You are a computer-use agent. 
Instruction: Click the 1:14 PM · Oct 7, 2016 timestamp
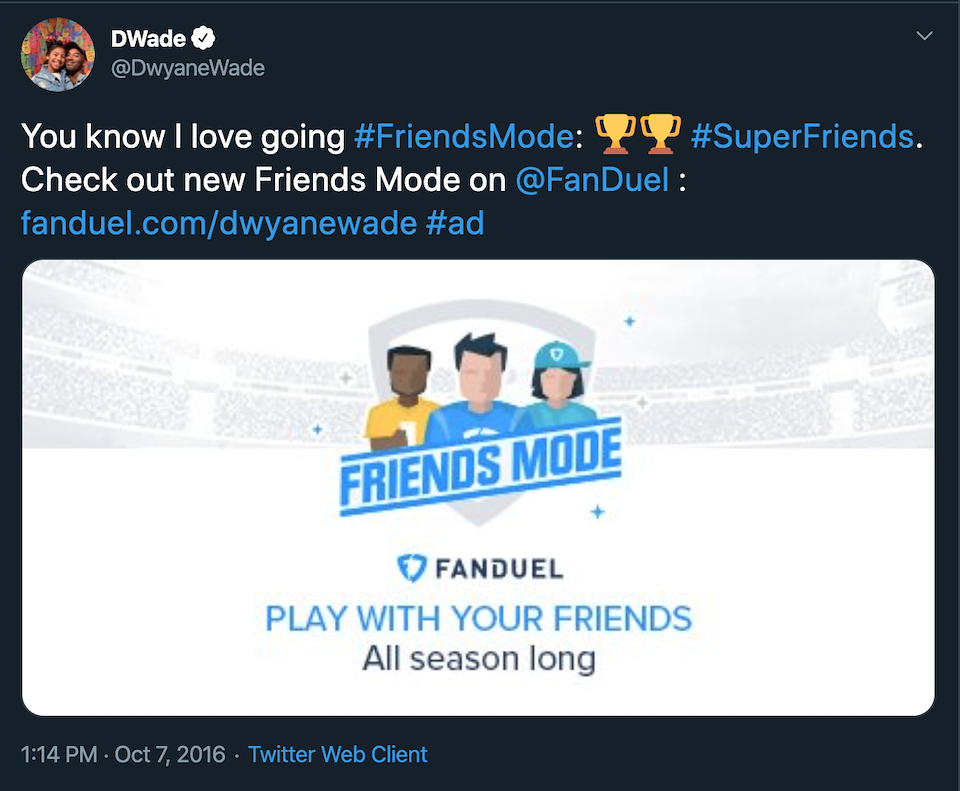click(121, 754)
